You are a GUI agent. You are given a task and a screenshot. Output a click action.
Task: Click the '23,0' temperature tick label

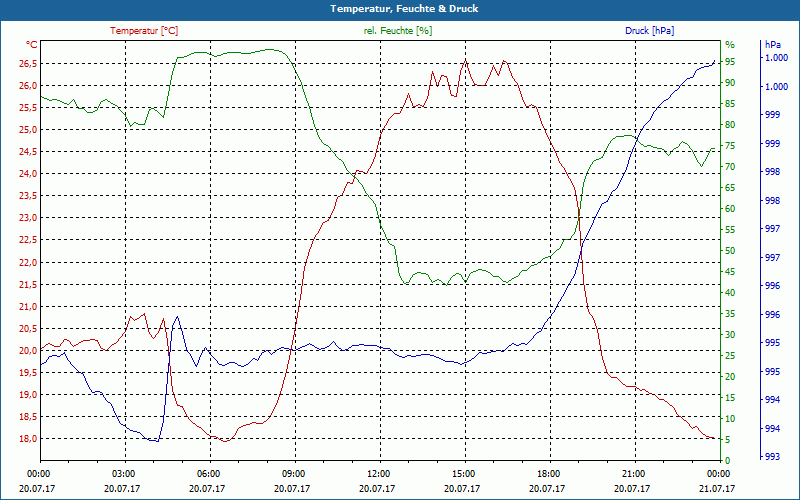(28, 218)
